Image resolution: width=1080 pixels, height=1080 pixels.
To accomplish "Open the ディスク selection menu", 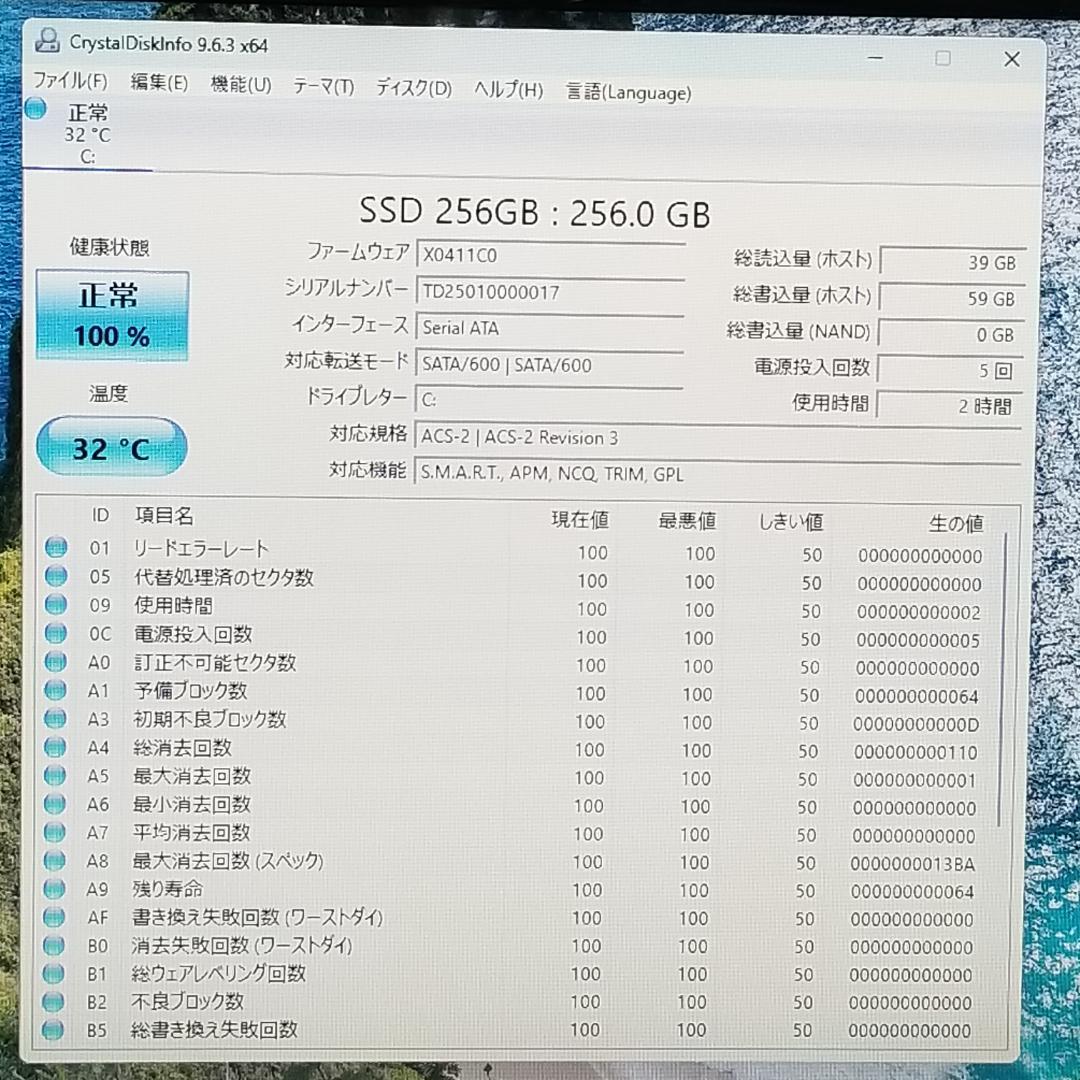I will [413, 88].
